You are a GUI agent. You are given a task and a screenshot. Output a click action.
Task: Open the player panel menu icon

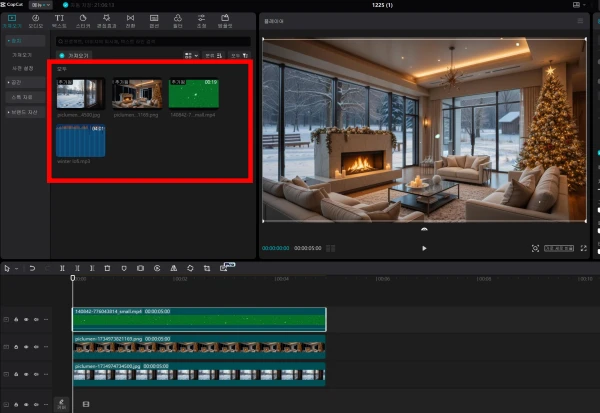coord(580,21)
